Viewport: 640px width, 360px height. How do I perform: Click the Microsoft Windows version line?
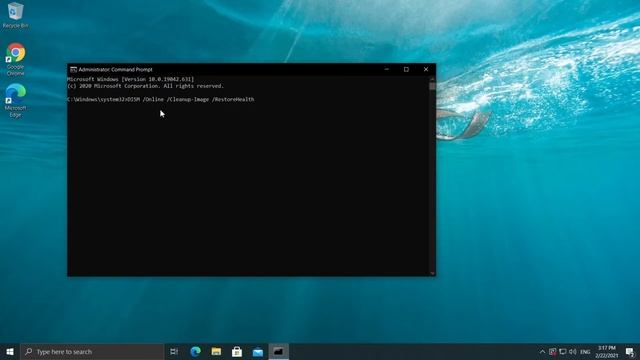131,79
